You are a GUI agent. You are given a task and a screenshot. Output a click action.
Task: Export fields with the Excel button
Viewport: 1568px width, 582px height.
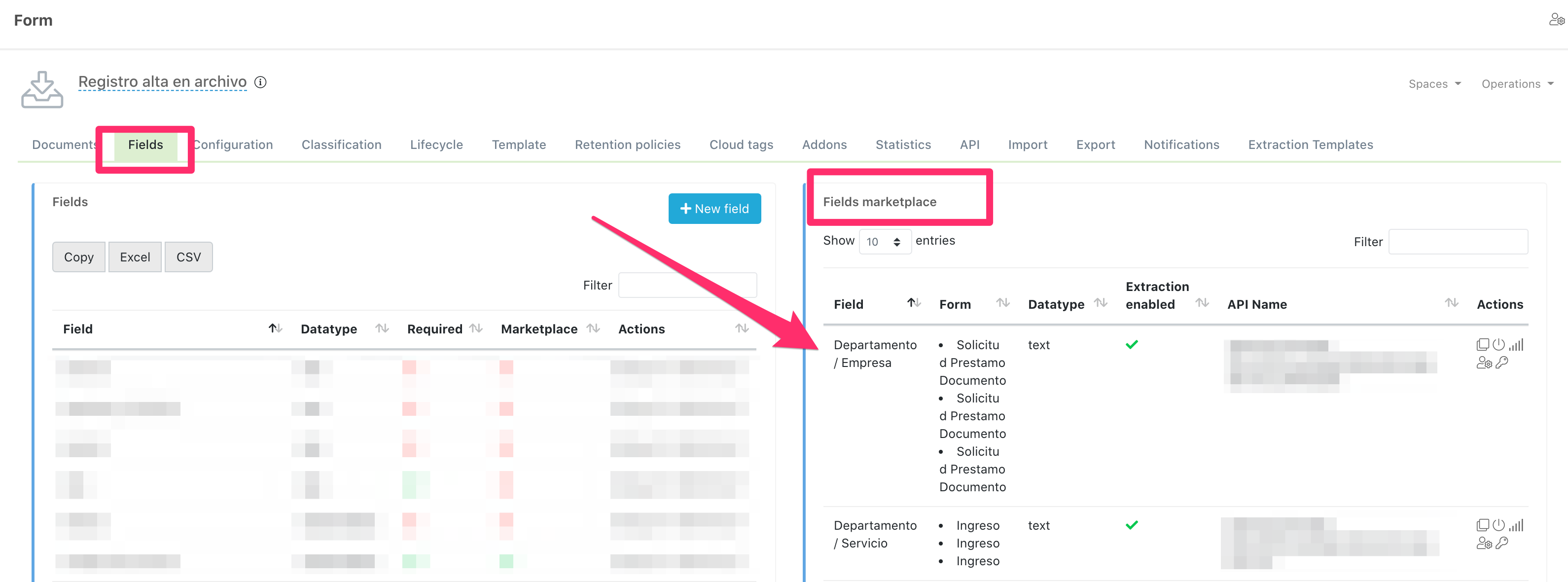(135, 257)
